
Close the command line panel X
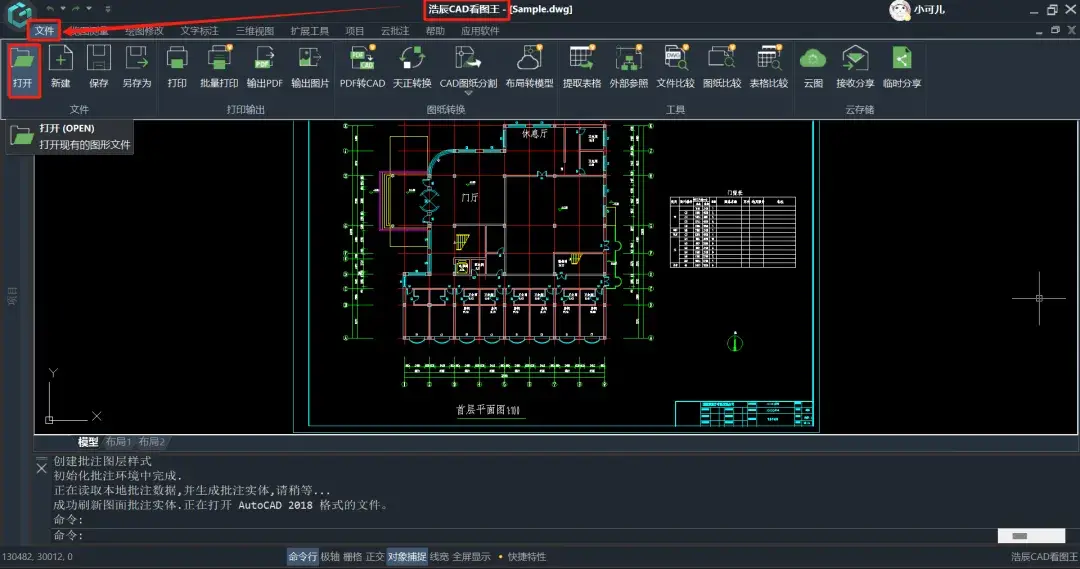coord(41,468)
